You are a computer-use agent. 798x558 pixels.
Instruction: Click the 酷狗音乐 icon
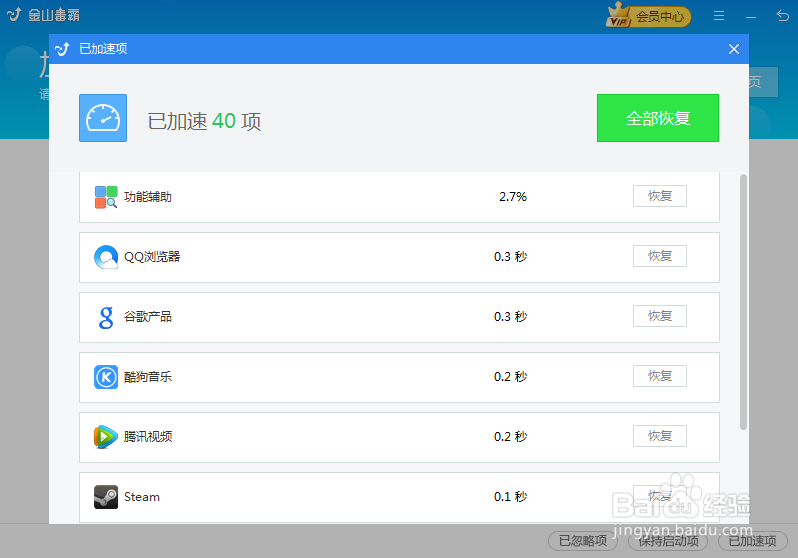tap(106, 377)
